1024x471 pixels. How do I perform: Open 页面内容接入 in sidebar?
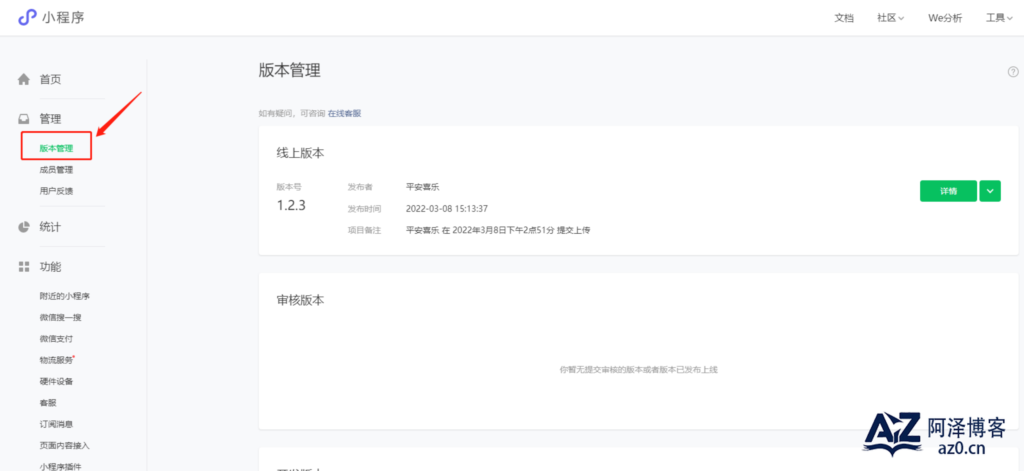(x=65, y=446)
